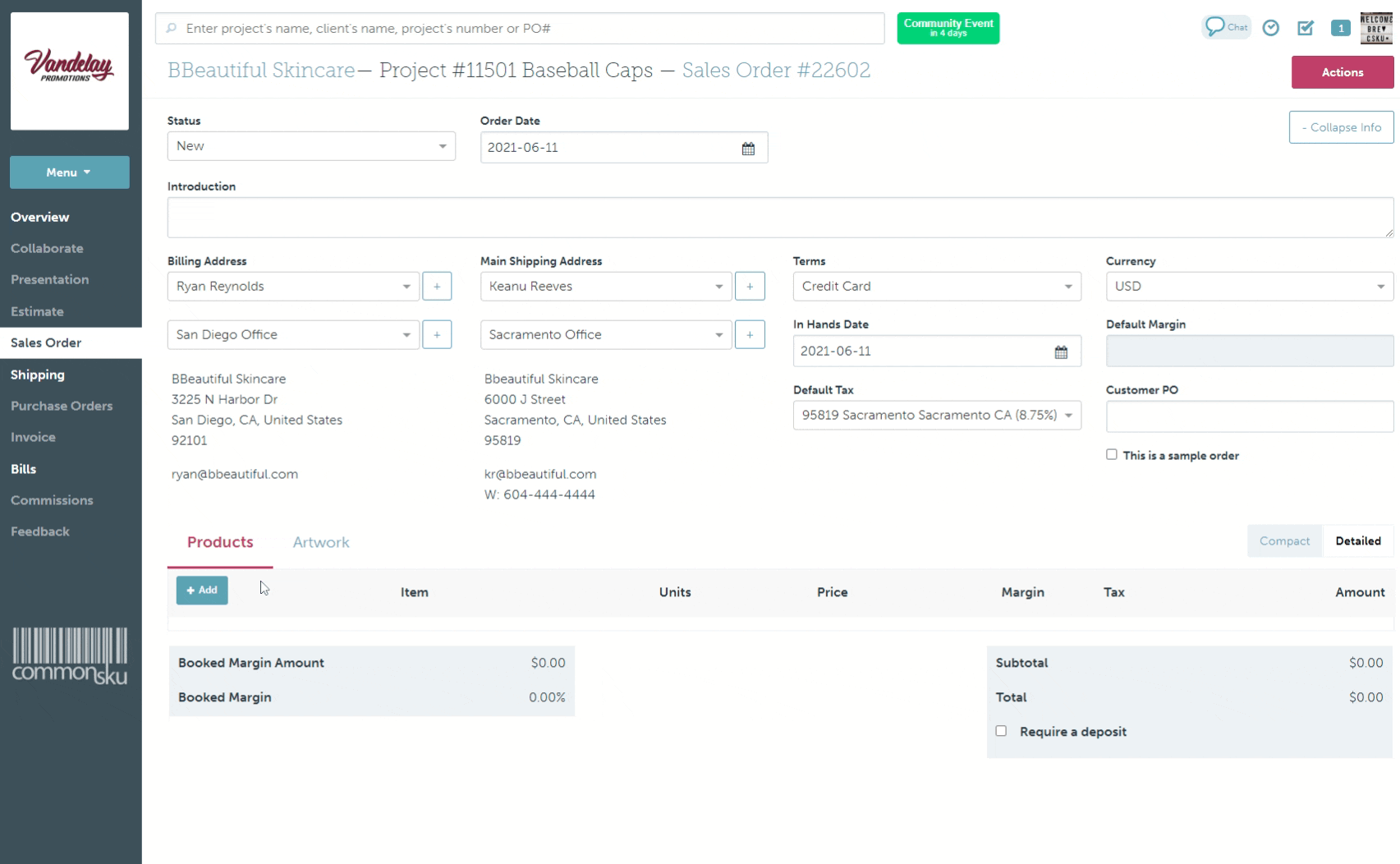This screenshot has height=864, width=1400.
Task: Open Purchase Orders in the sidebar
Action: coord(62,406)
